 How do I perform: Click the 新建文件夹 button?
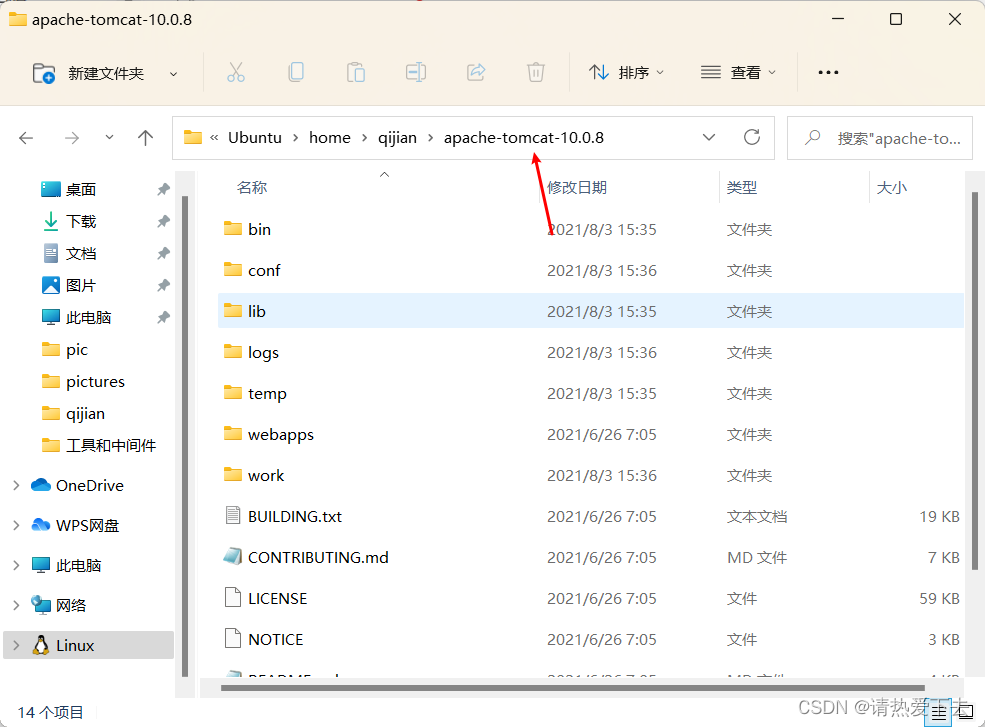(x=89, y=74)
